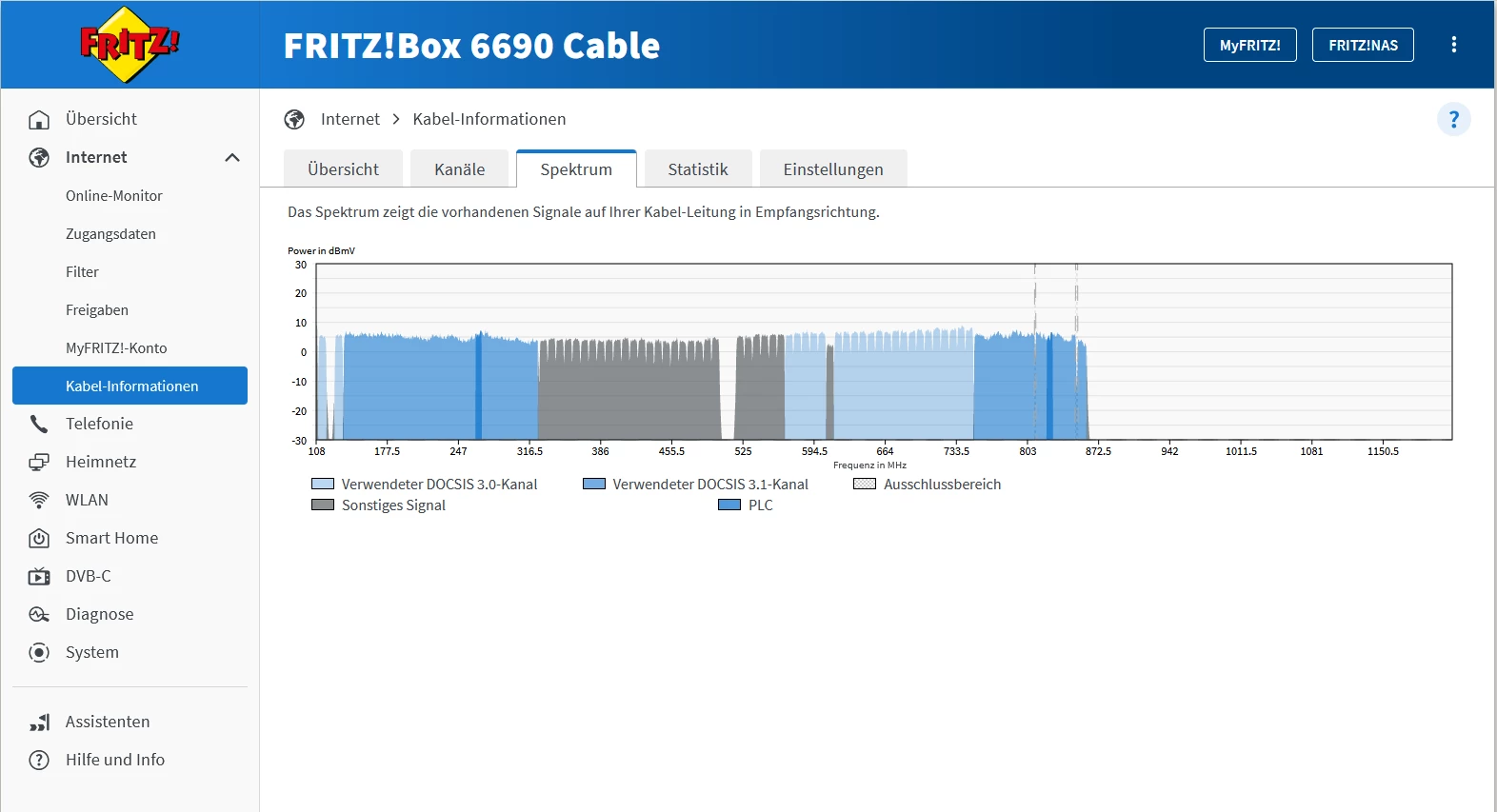Click the DOCSIS 3.0-Kanal legend swatch
Image resolution: width=1497 pixels, height=812 pixels.
[x=323, y=484]
